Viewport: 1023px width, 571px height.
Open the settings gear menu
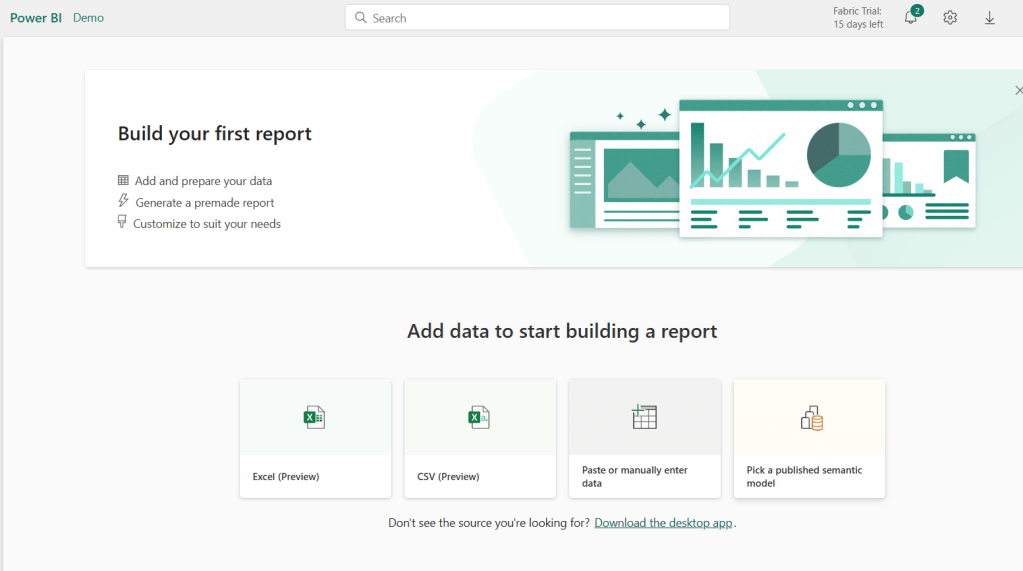coord(950,18)
